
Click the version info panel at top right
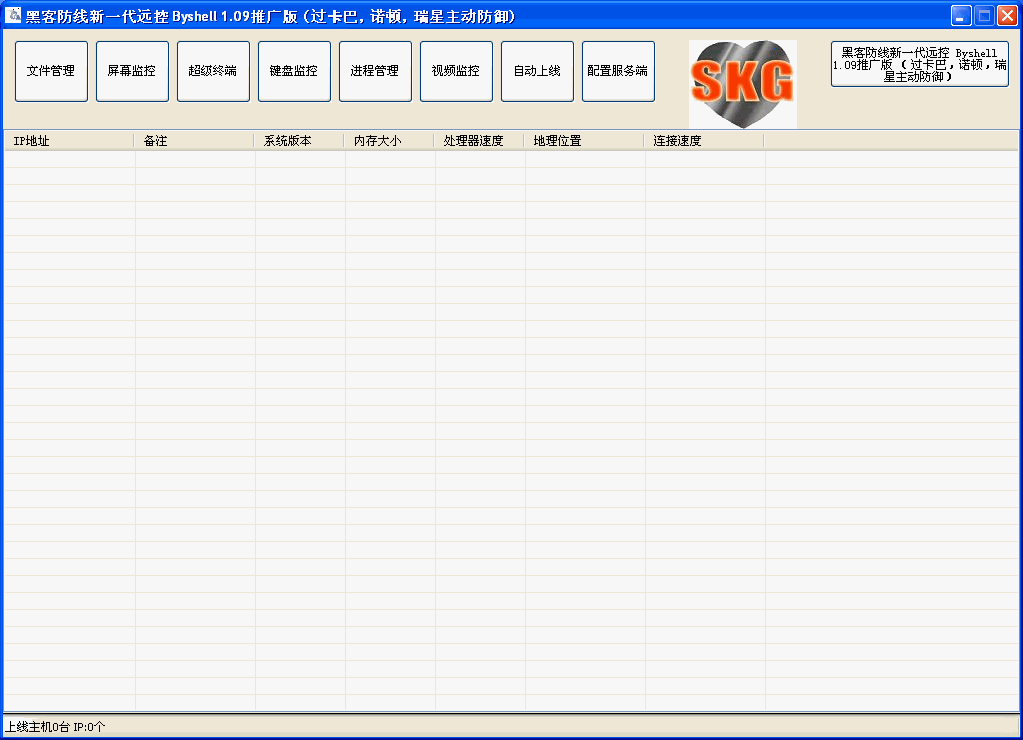tap(918, 63)
